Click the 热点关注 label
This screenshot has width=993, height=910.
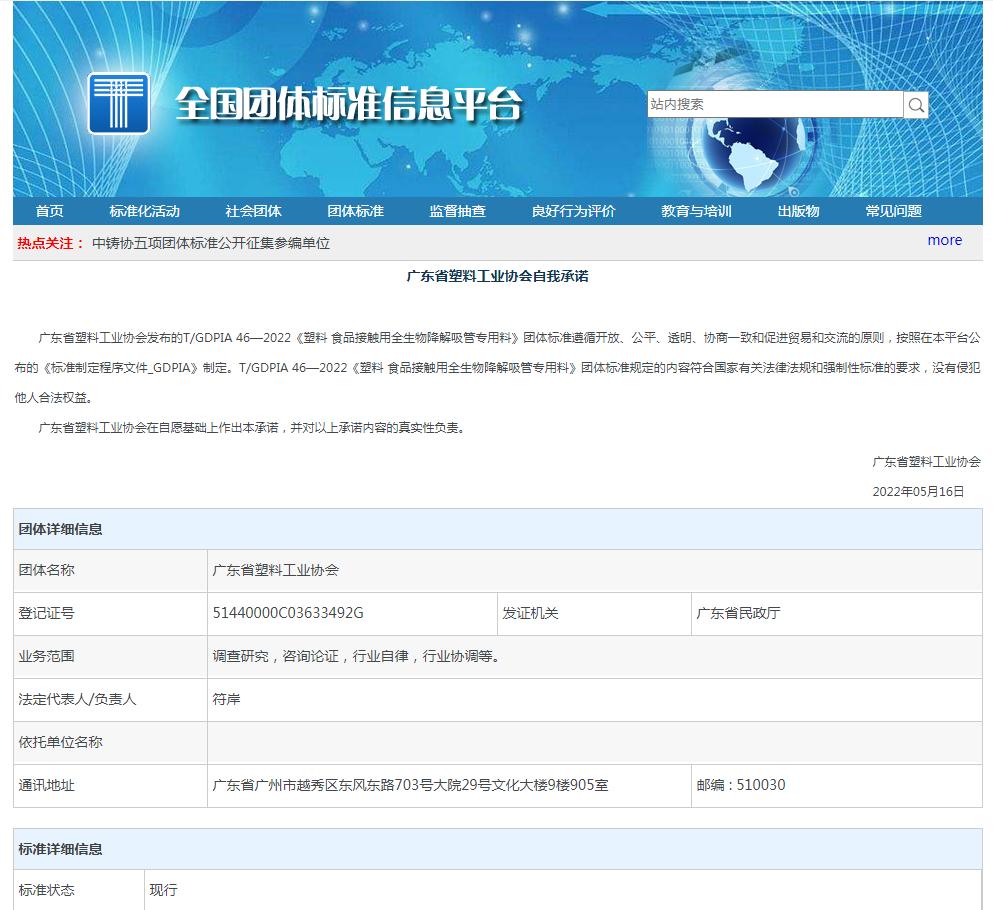pyautogui.click(x=50, y=243)
